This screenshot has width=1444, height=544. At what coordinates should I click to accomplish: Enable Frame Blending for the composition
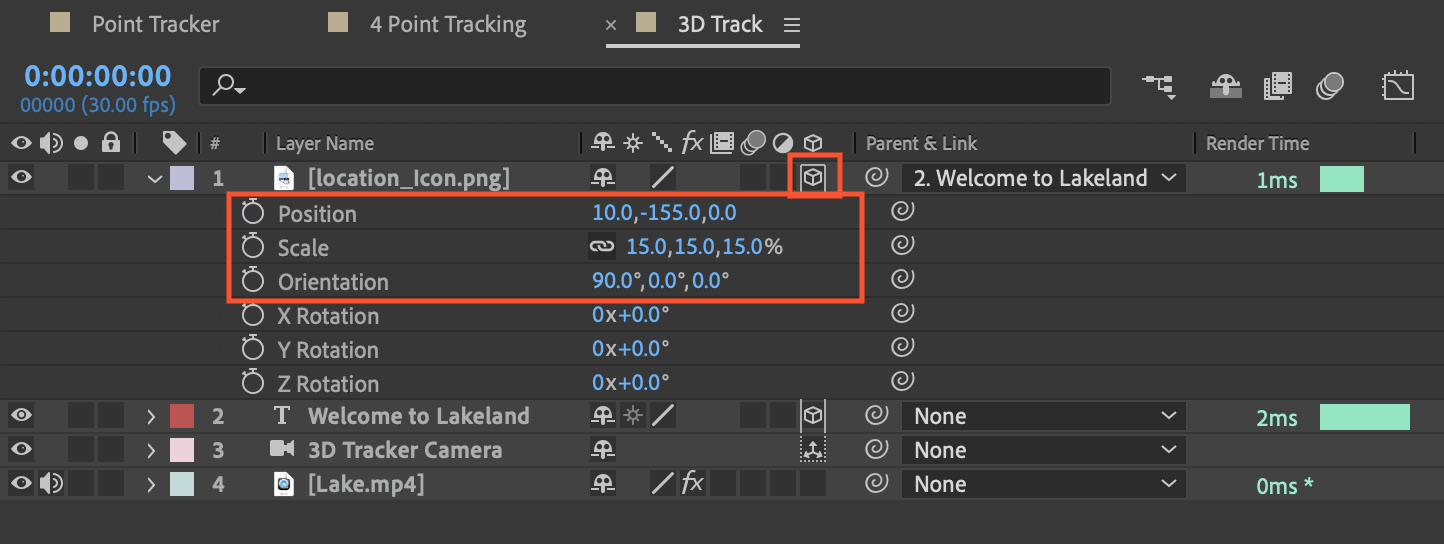(x=1278, y=87)
